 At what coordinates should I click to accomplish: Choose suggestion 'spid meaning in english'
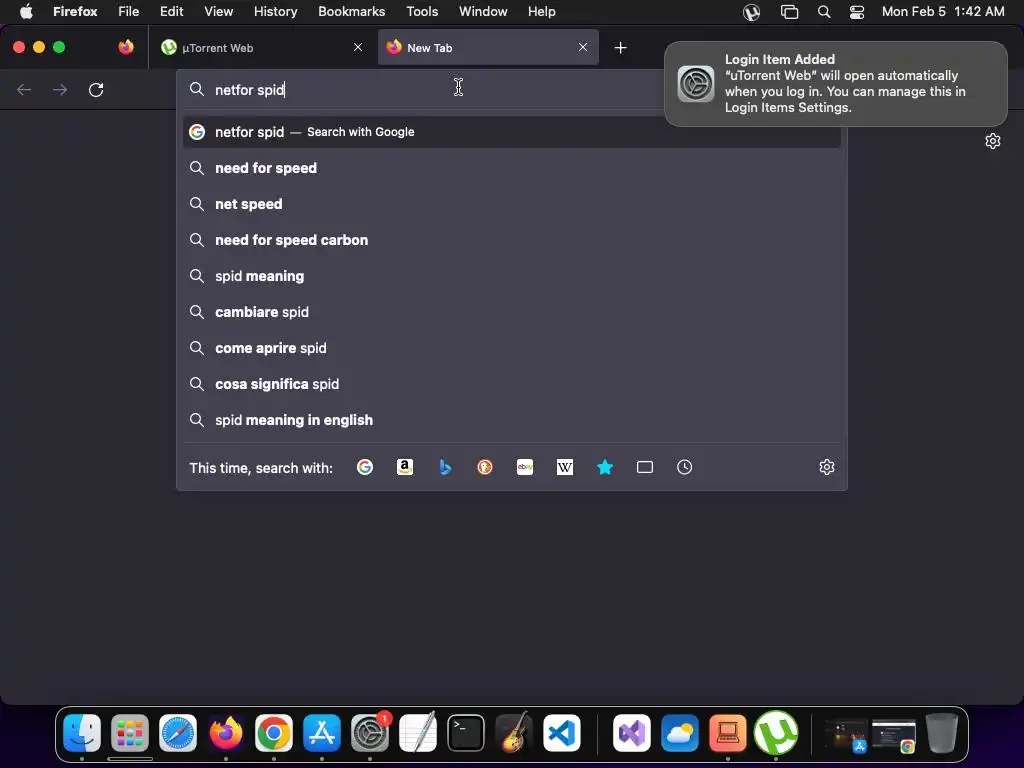[511, 419]
